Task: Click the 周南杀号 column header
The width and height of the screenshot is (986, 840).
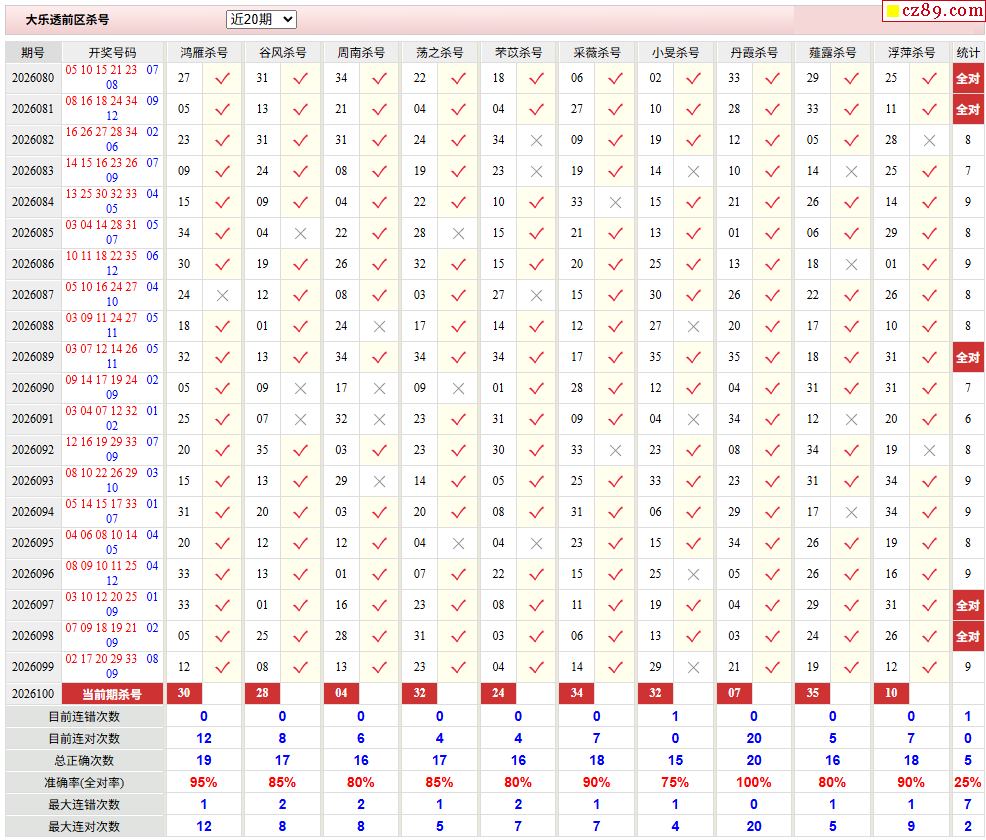Action: (x=361, y=53)
